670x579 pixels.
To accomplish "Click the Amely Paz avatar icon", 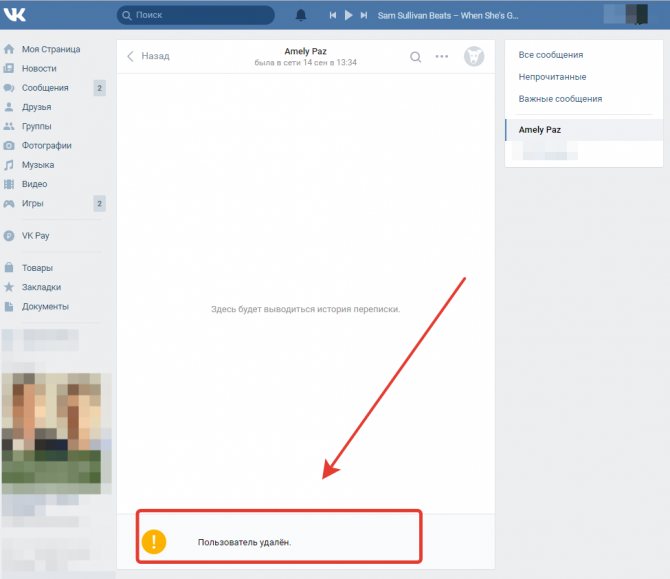I will pyautogui.click(x=474, y=56).
